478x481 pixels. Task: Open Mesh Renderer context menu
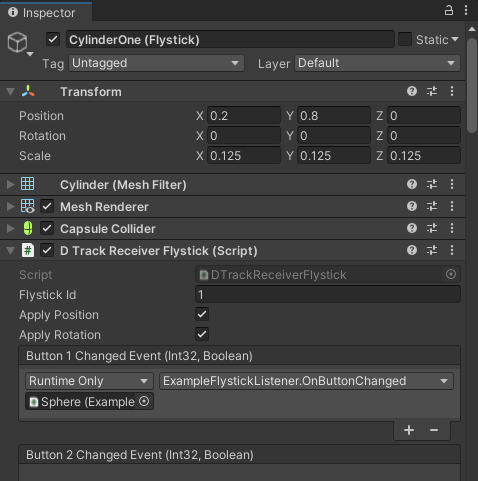click(452, 206)
